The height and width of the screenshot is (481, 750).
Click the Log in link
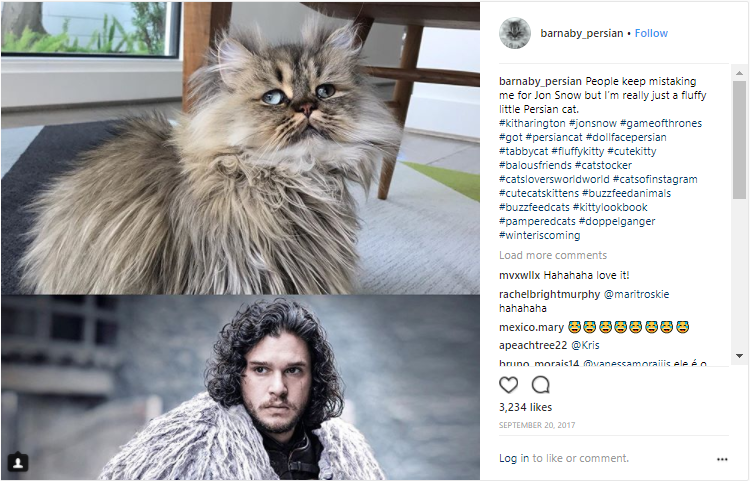click(514, 458)
